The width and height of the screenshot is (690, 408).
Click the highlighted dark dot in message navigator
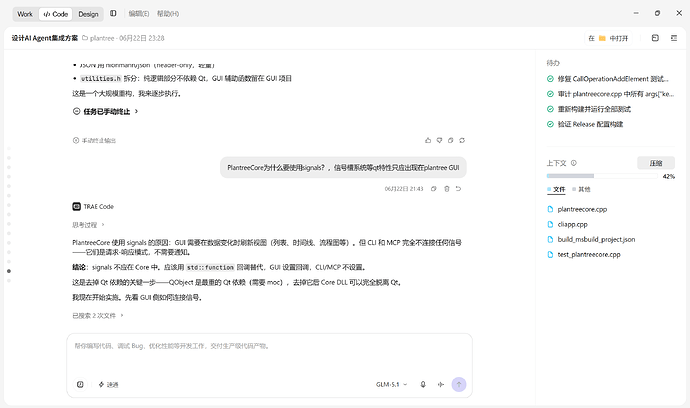point(9,271)
